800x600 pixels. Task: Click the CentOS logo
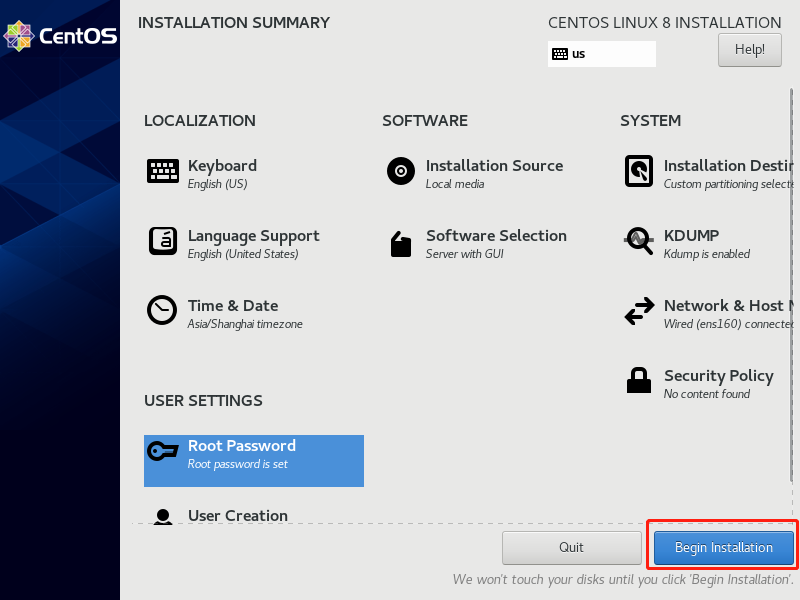(x=60, y=36)
